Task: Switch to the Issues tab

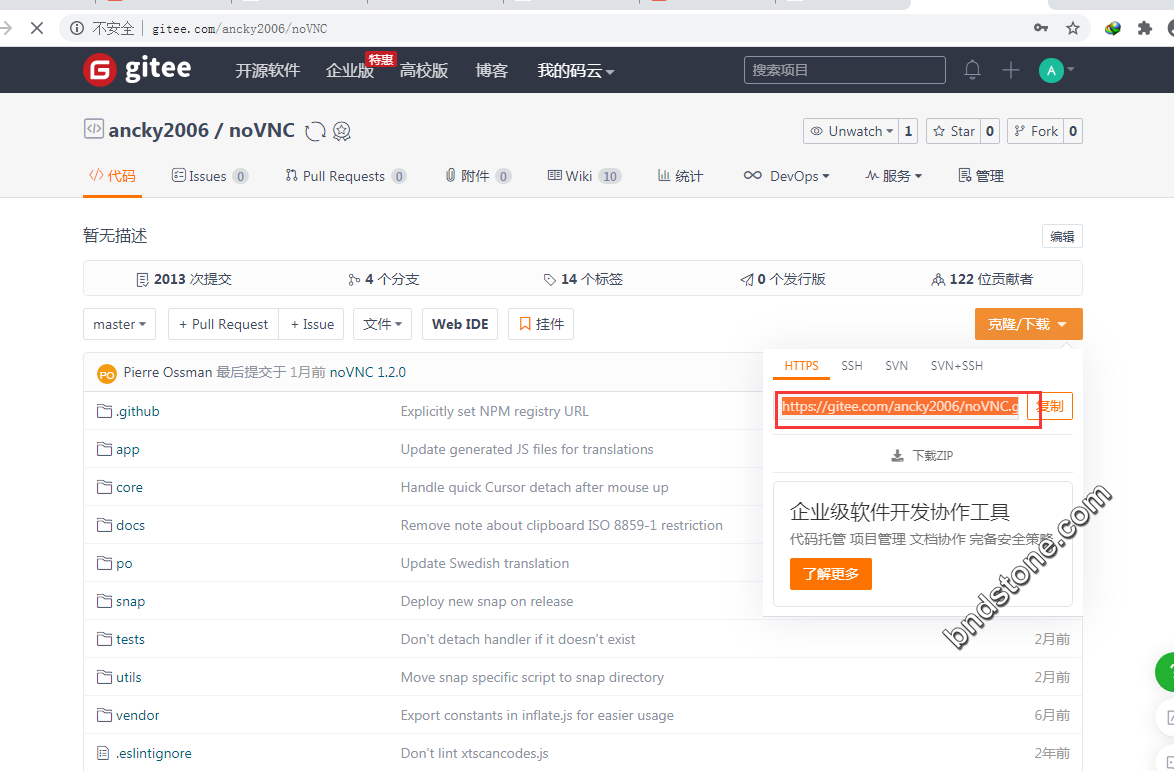Action: click(210, 176)
